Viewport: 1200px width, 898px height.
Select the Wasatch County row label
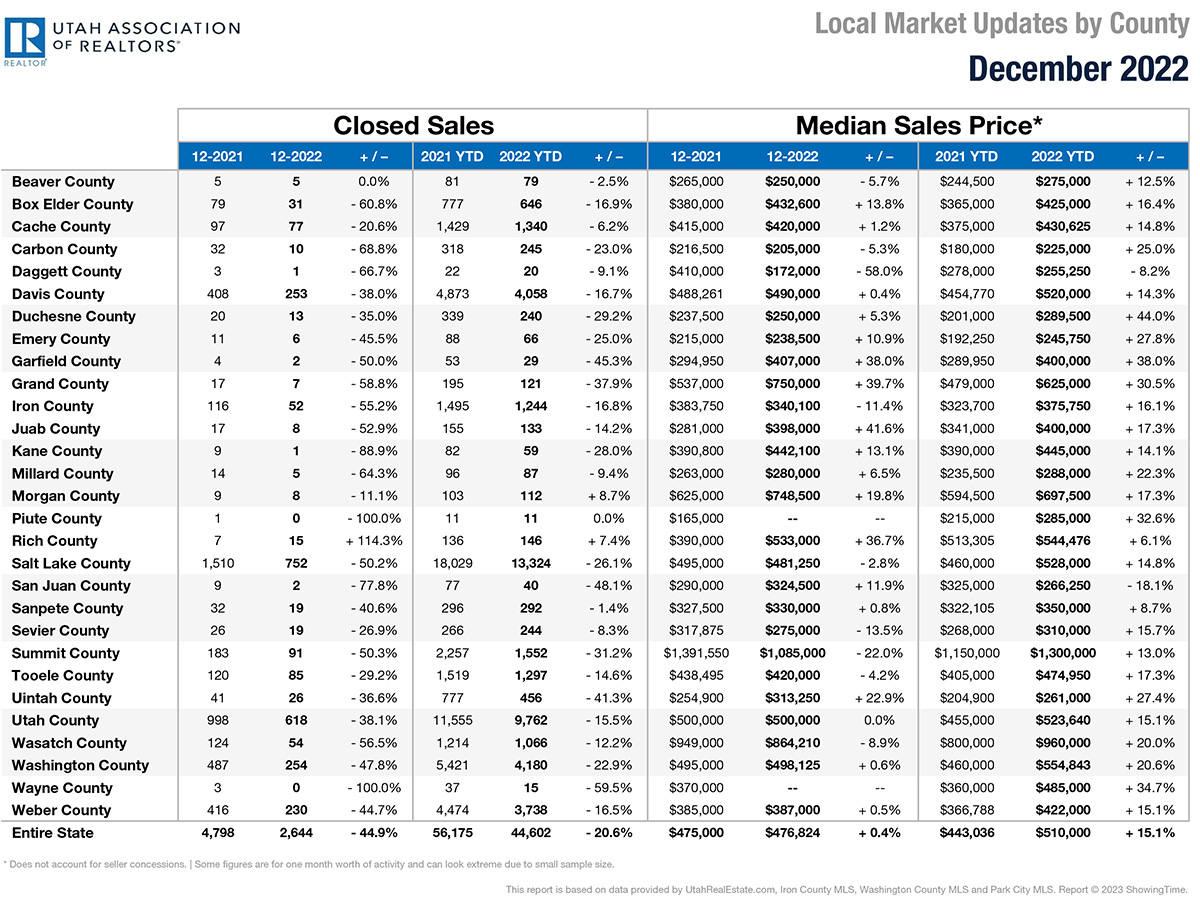click(69, 743)
